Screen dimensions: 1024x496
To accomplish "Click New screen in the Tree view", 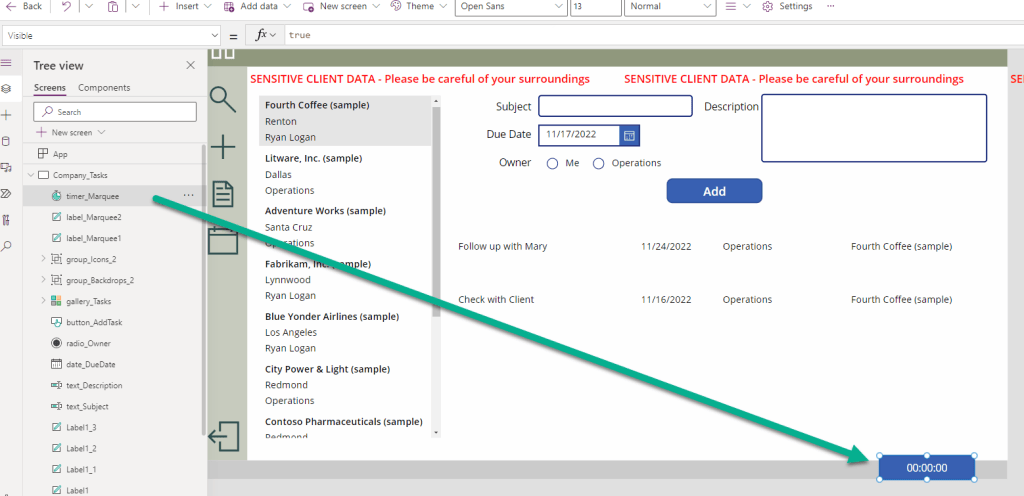I will 71,132.
